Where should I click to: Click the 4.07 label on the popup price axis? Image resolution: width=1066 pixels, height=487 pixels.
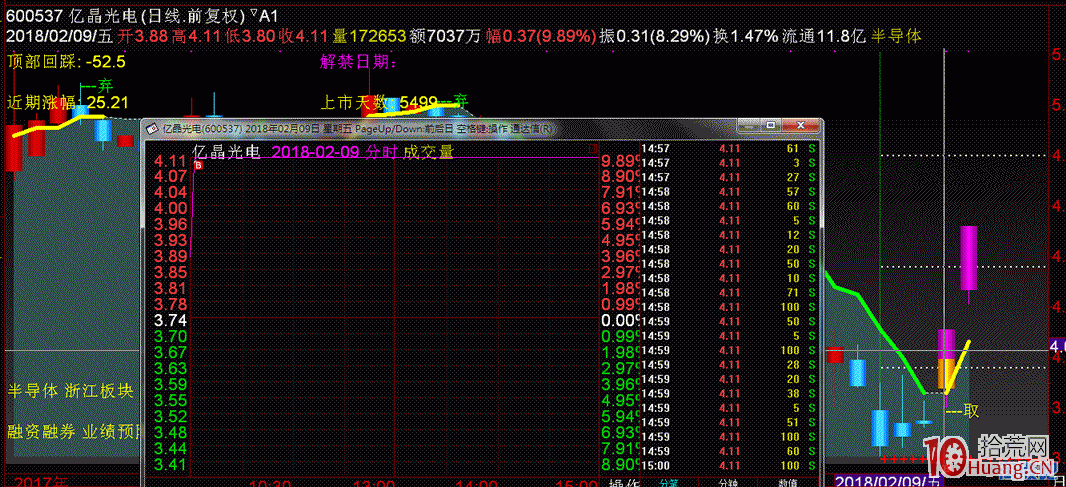pos(169,177)
